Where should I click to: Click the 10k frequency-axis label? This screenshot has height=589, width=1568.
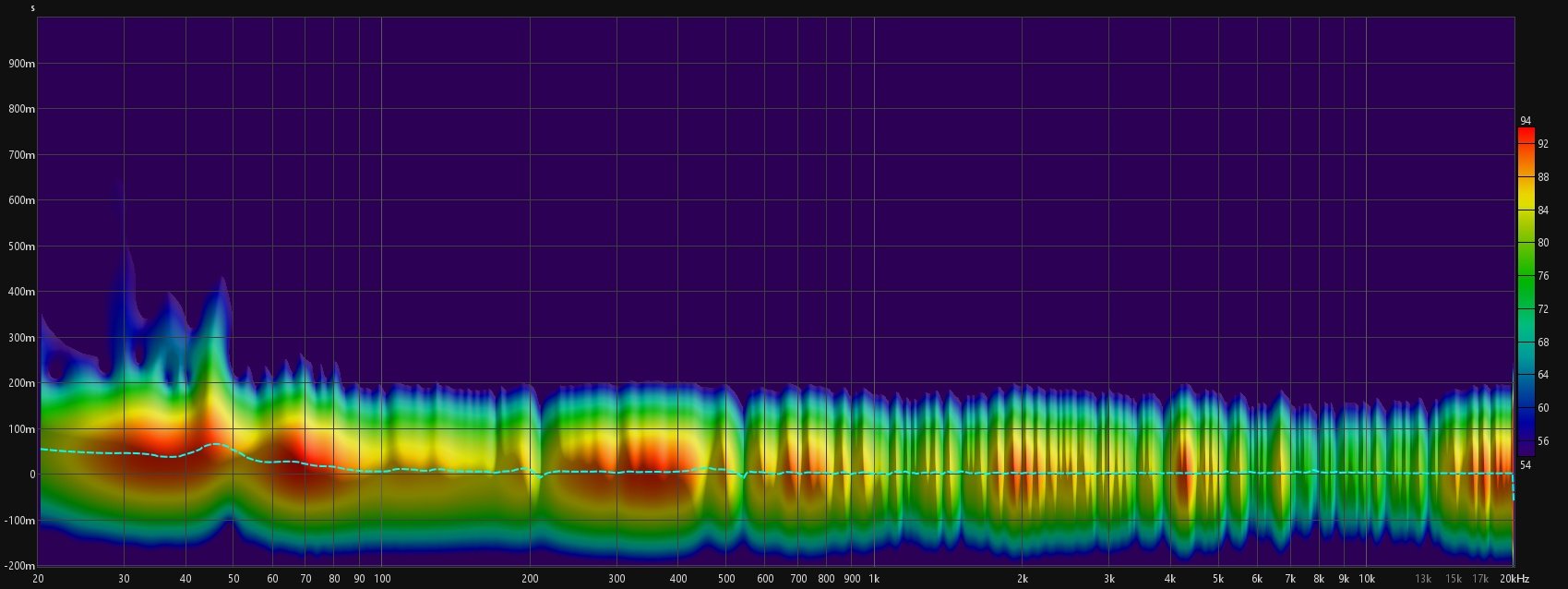pos(1367,579)
